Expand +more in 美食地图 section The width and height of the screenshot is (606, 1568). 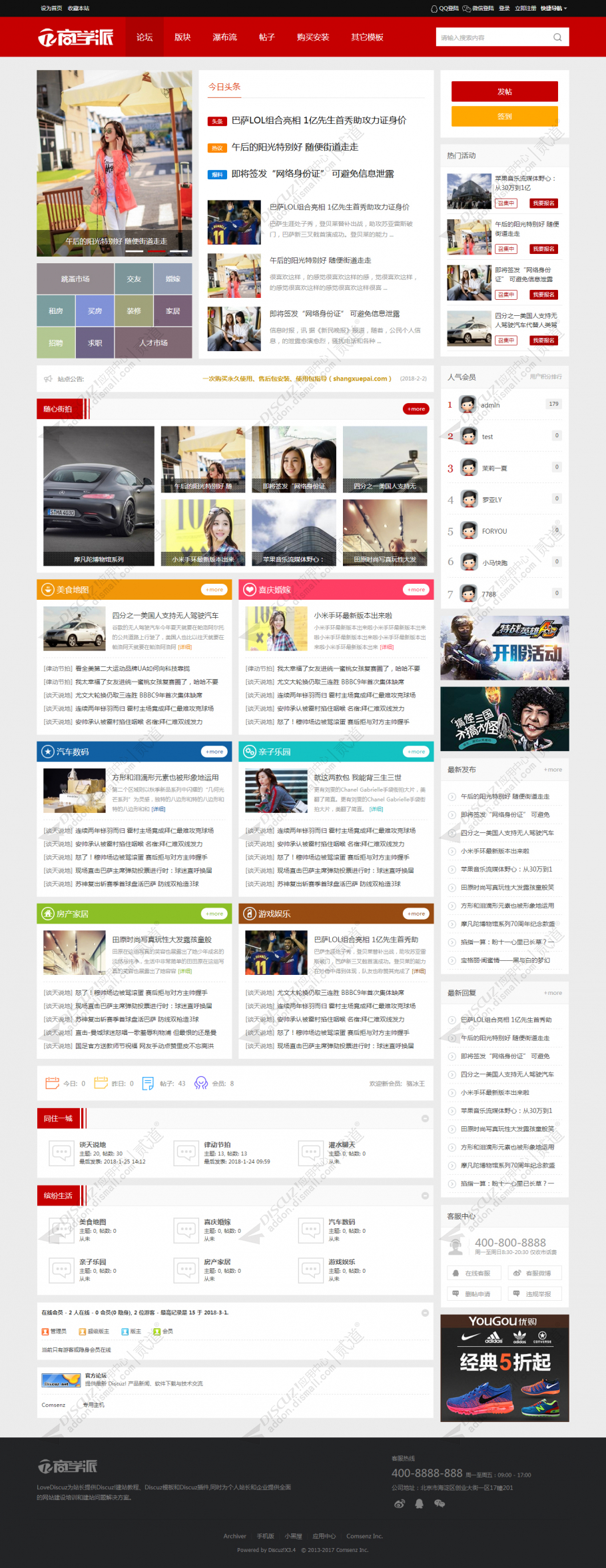pos(214,590)
